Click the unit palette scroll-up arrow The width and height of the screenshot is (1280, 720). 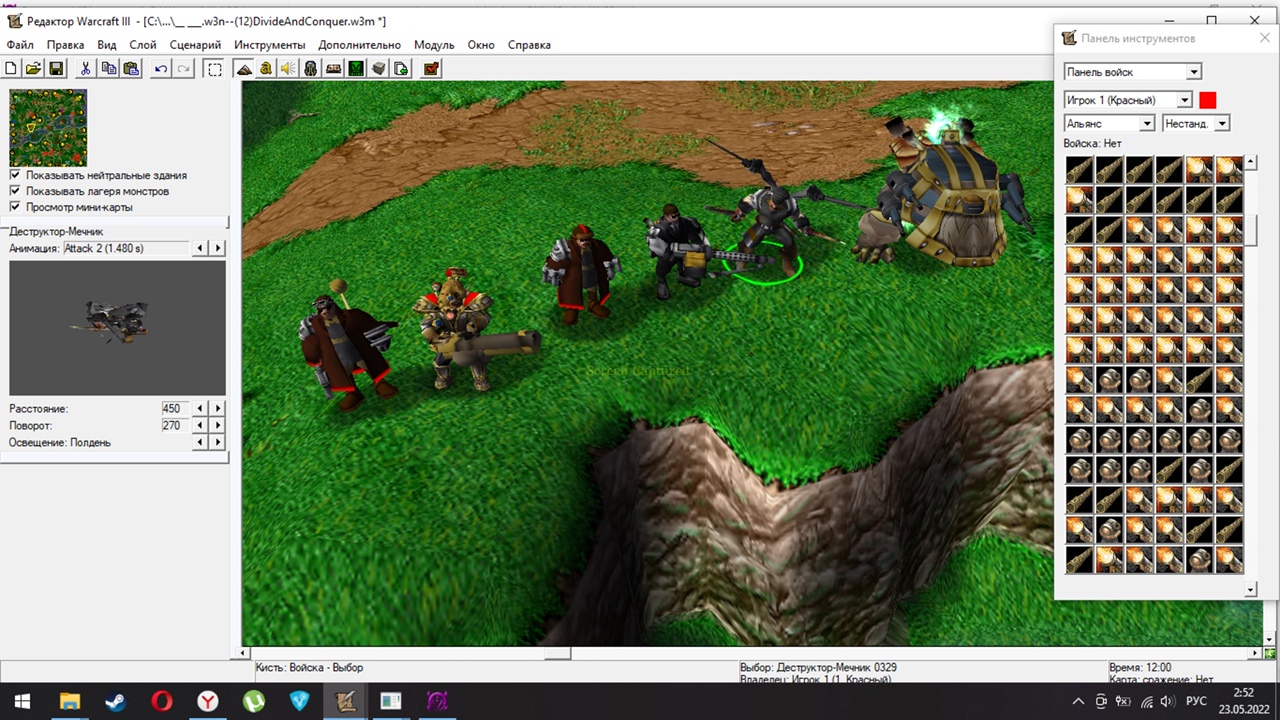[1250, 163]
